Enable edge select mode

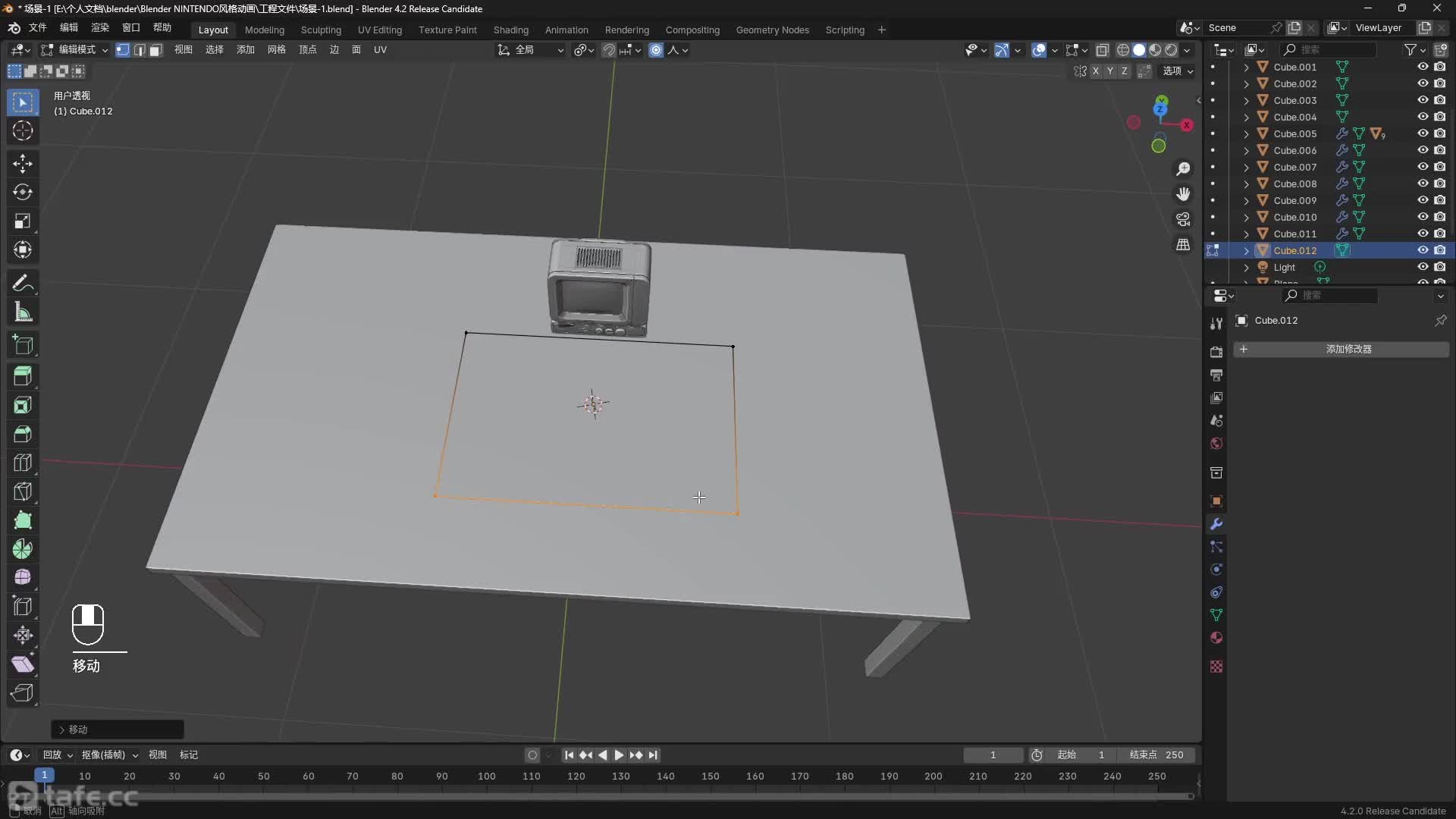coord(139,50)
